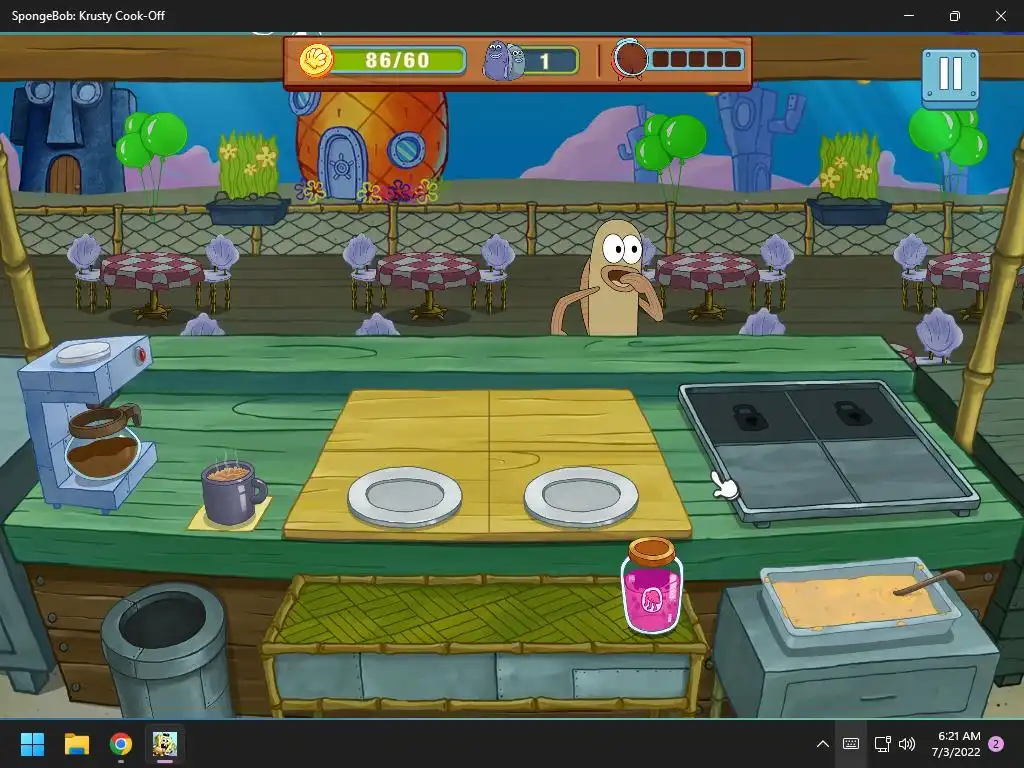Screen dimensions: 1024x768
Task: Click the gold coin icon
Action: pyautogui.click(x=316, y=61)
